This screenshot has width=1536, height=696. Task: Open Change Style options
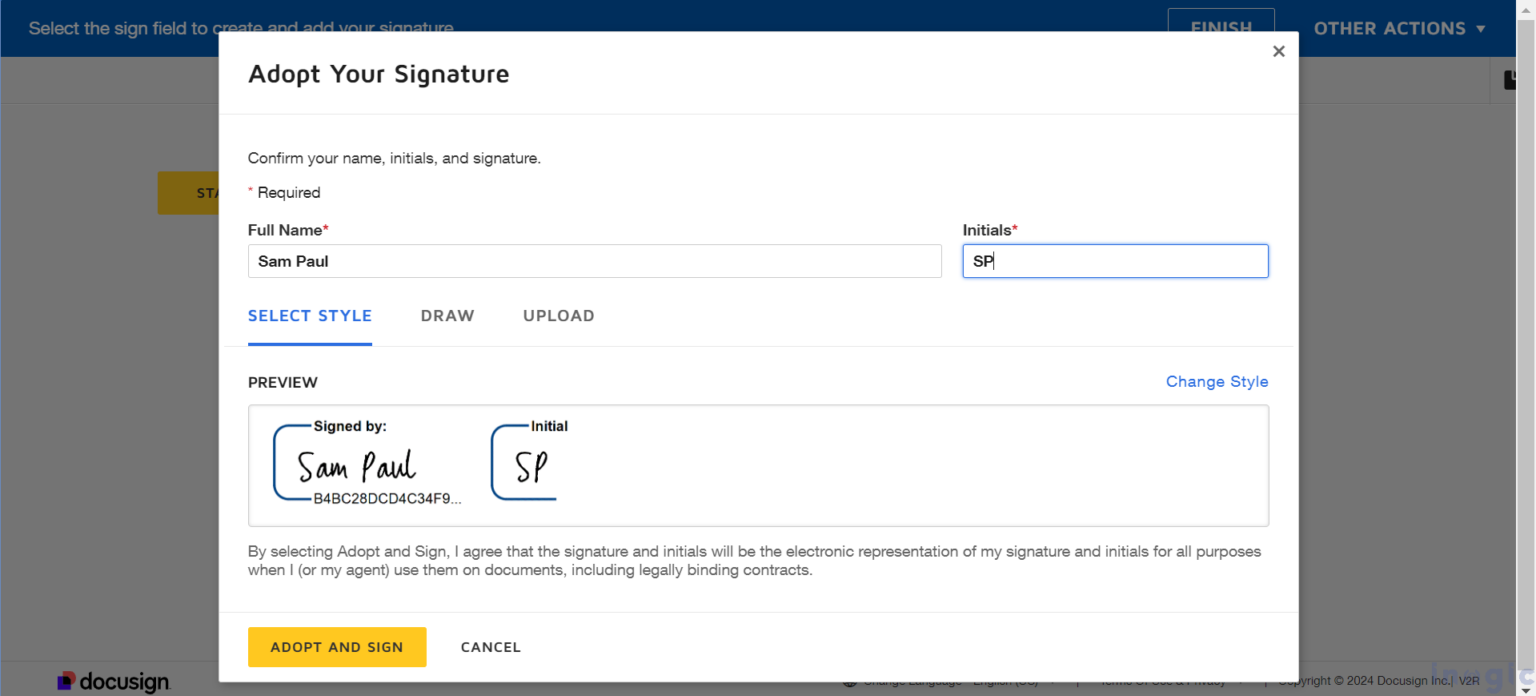coord(1217,381)
